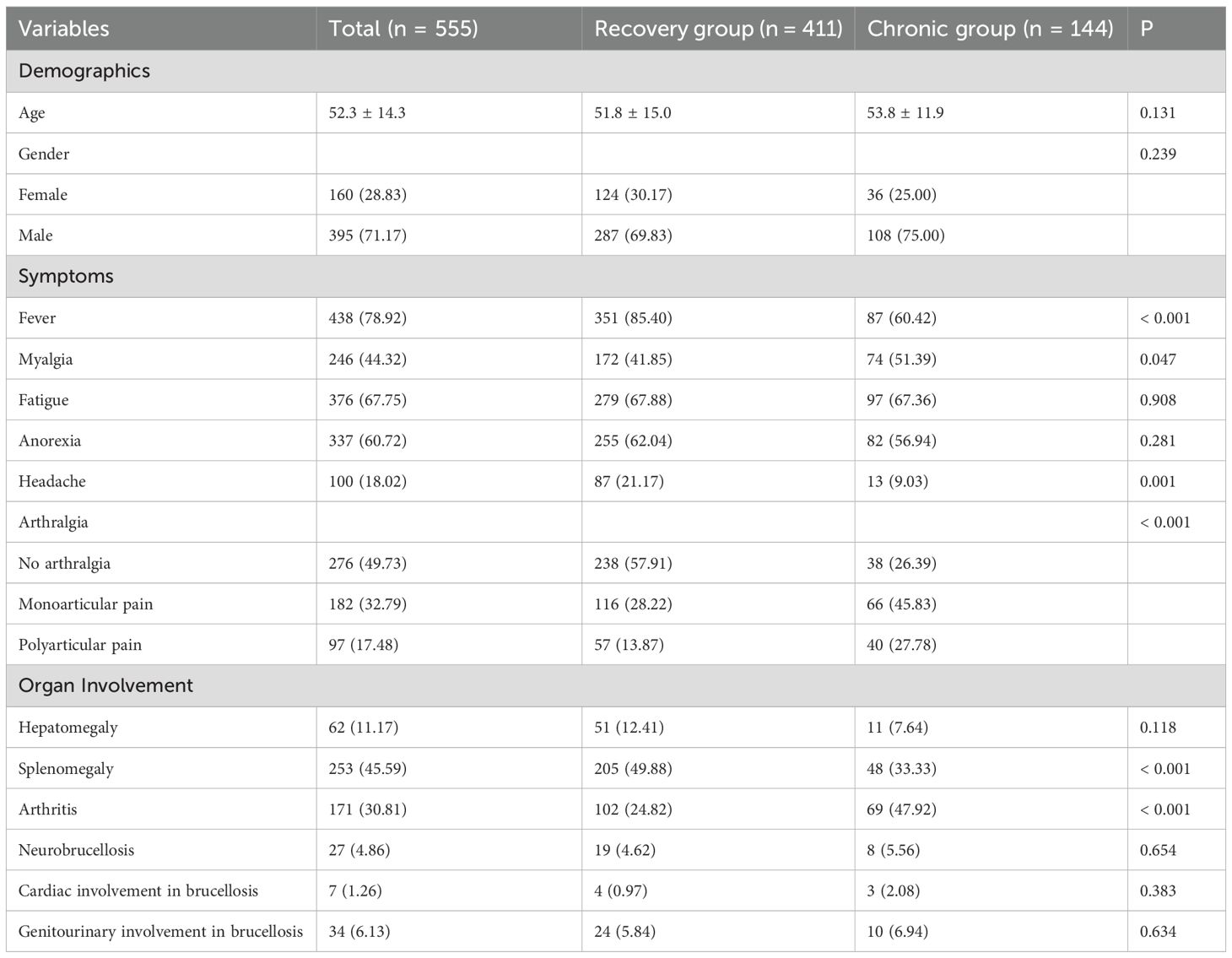Click the Monoarticular pain row label

[86, 604]
